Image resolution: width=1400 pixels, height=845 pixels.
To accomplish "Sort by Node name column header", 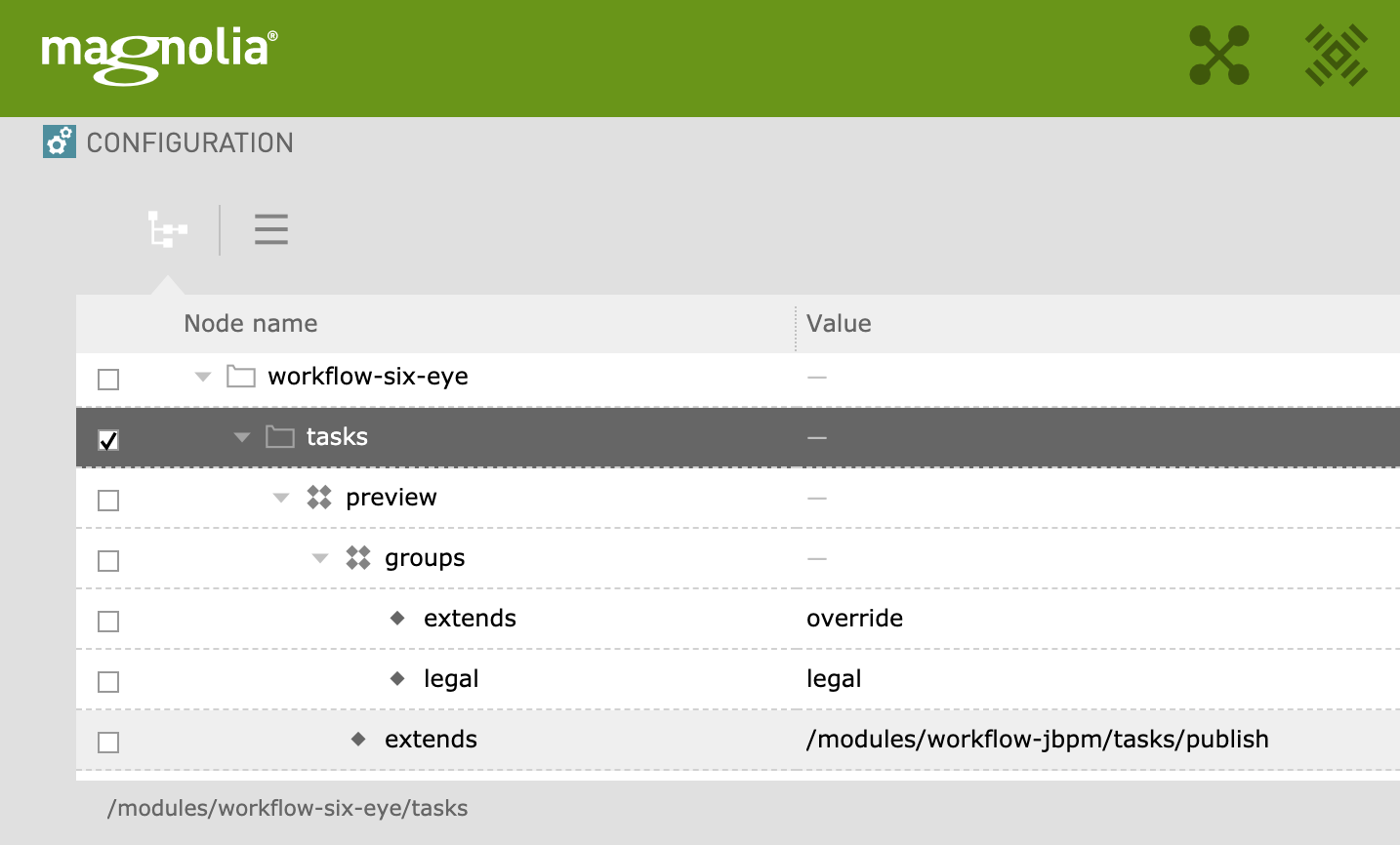I will click(x=251, y=323).
